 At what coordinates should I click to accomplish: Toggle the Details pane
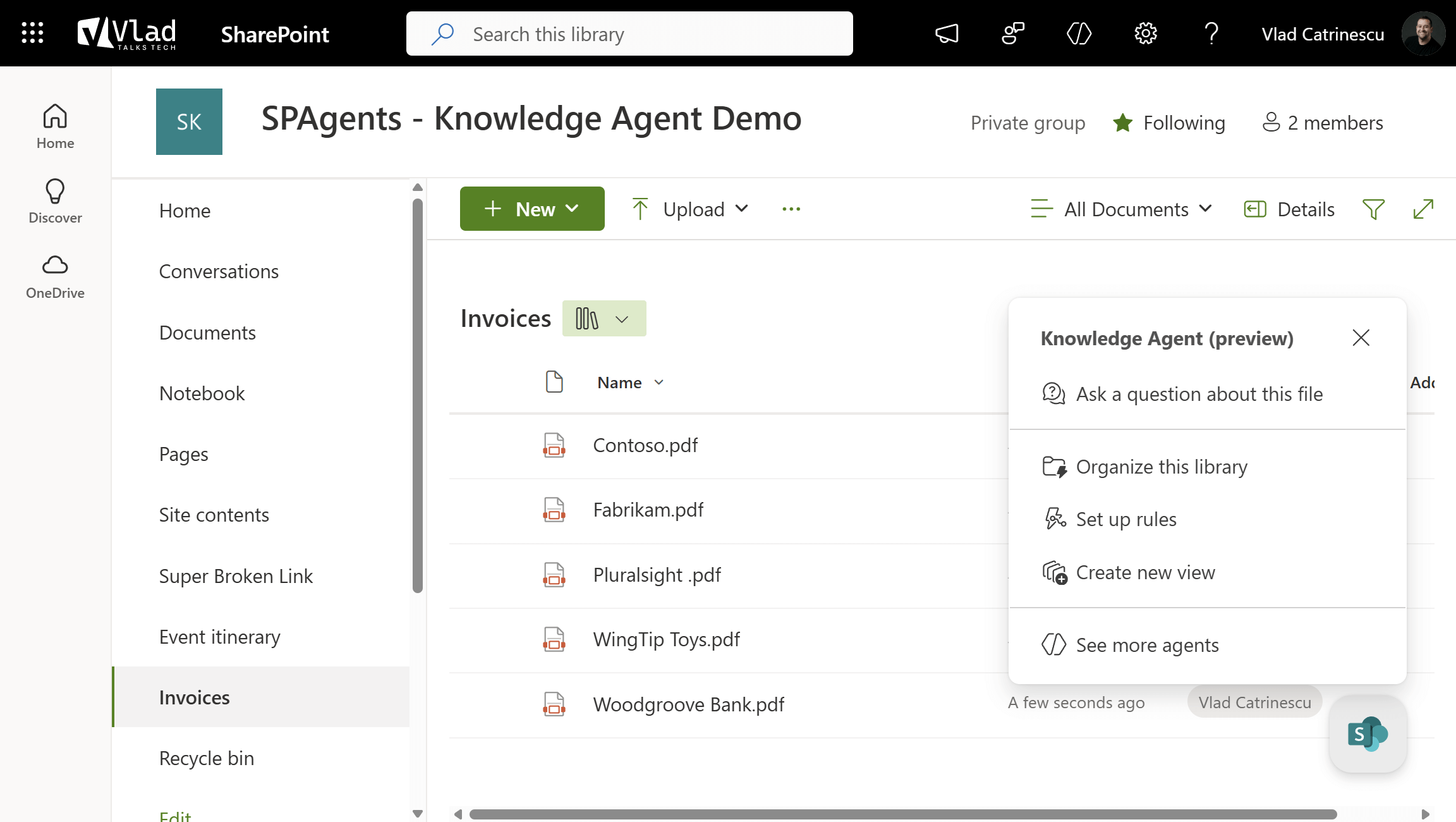click(x=1289, y=209)
